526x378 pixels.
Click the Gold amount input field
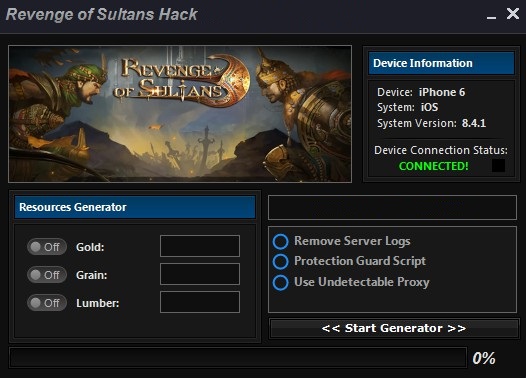200,246
